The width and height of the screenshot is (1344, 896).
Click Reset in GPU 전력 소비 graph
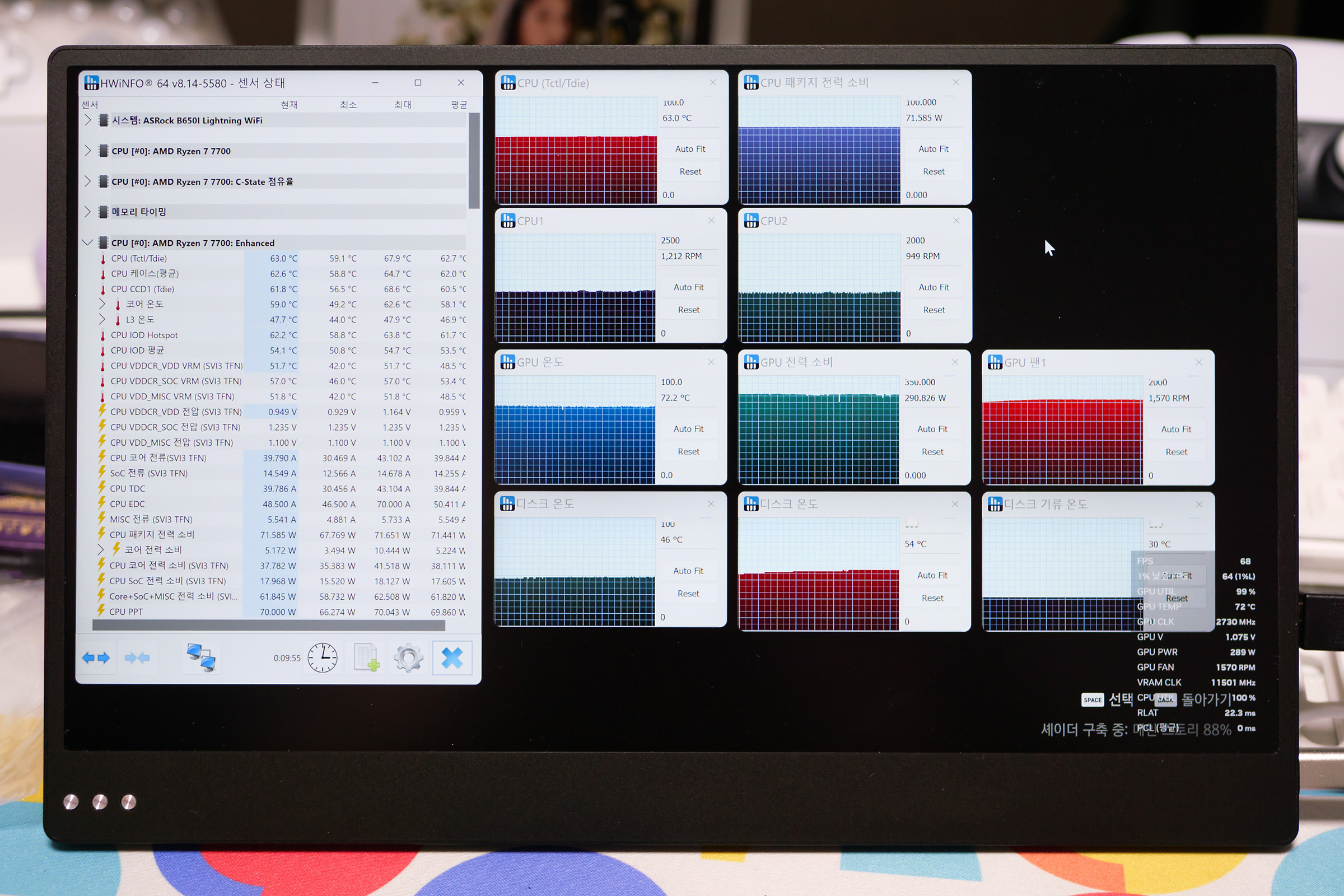click(x=932, y=451)
